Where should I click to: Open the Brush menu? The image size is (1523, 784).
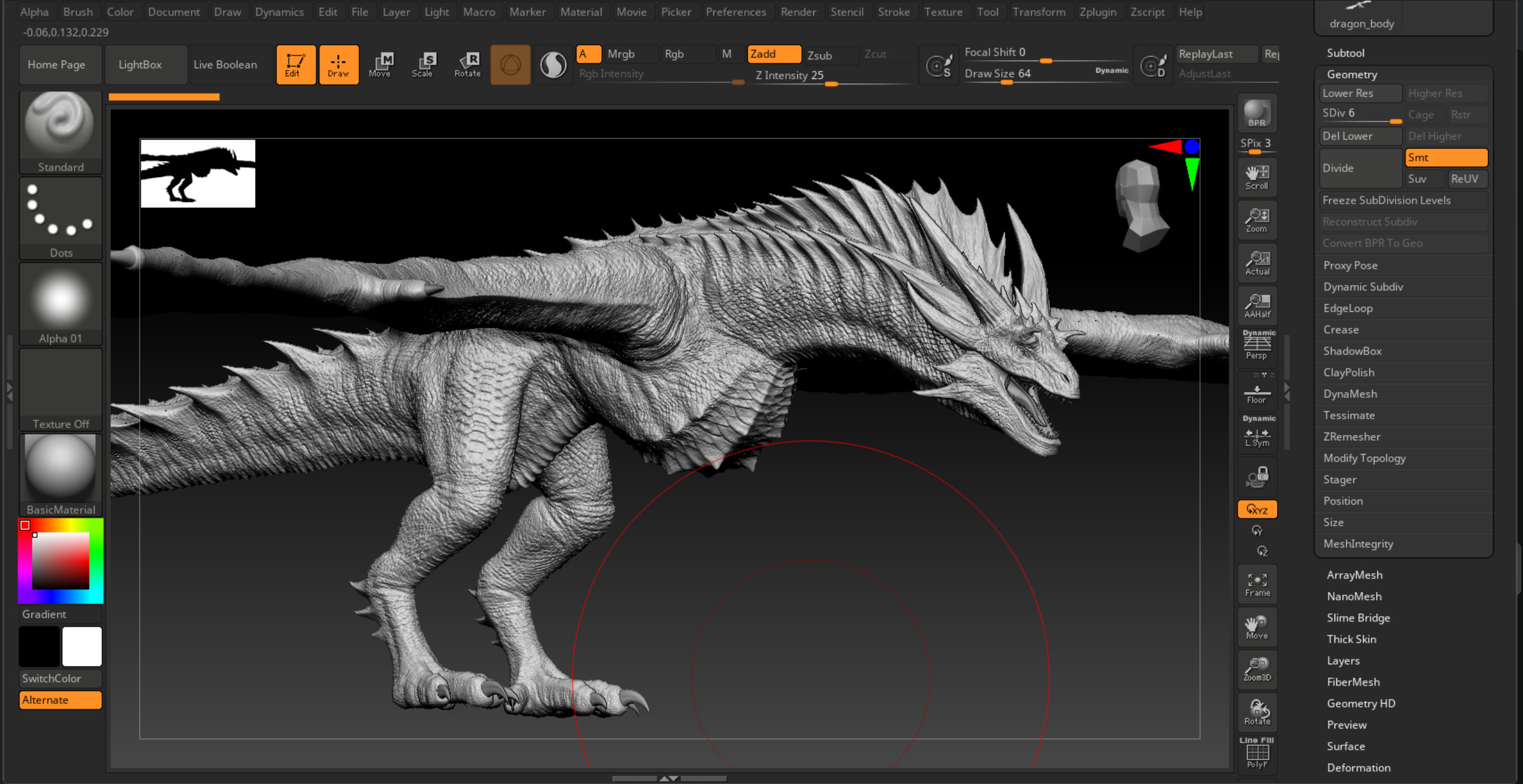pos(78,12)
